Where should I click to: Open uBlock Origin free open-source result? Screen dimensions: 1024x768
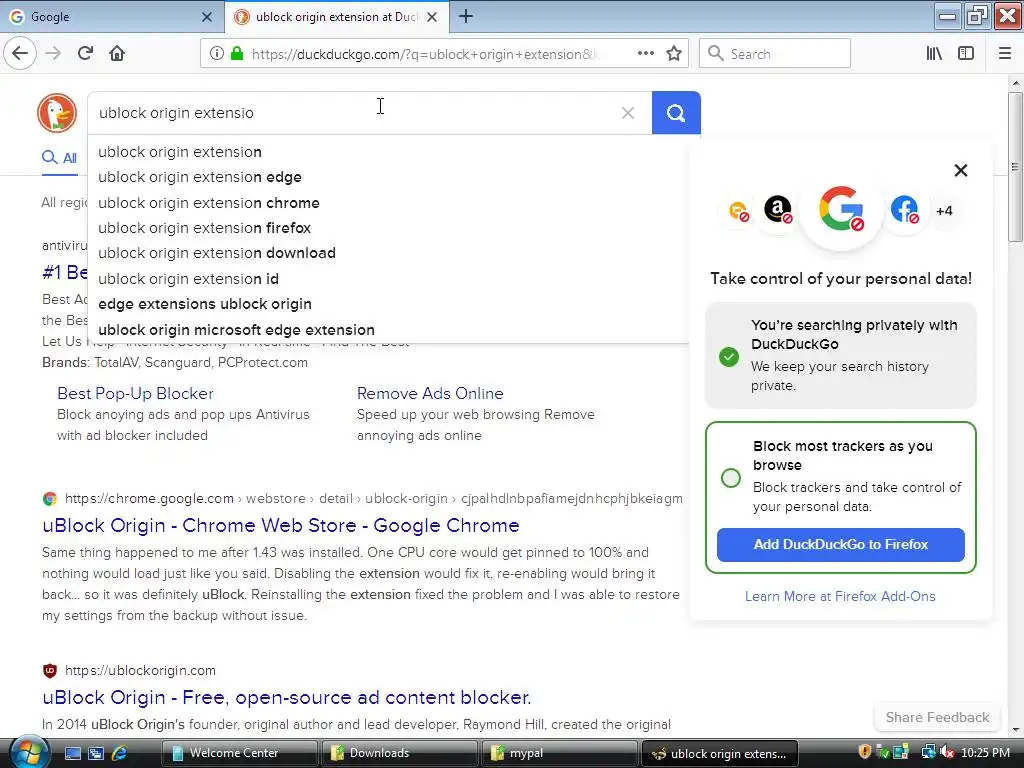pos(287,697)
